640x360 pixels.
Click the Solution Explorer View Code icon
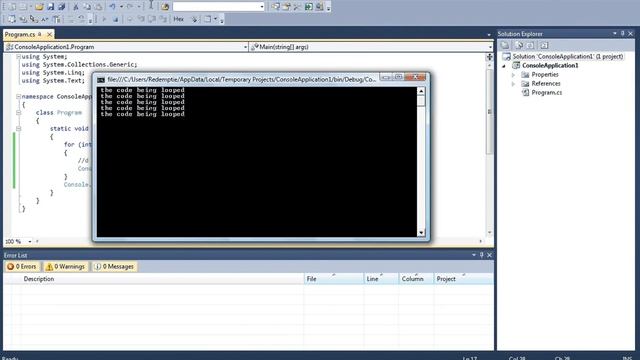(544, 45)
